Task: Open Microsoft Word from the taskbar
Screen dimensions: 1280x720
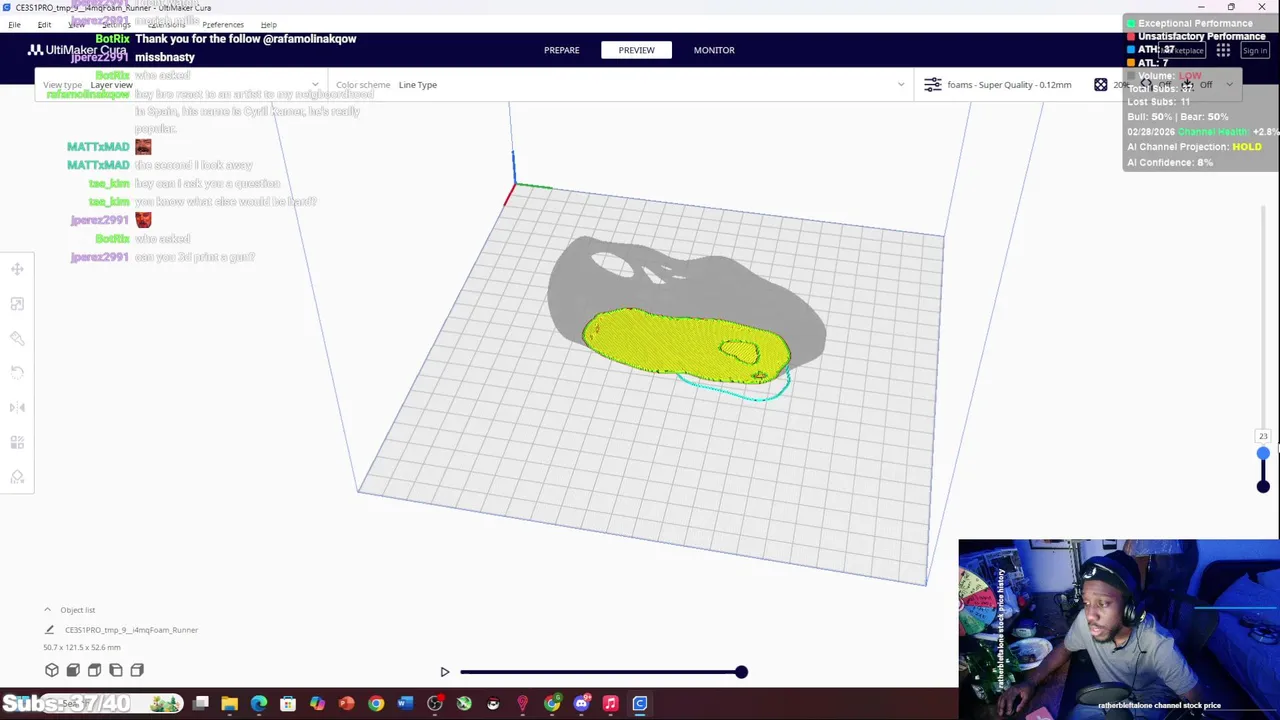Action: tap(405, 704)
